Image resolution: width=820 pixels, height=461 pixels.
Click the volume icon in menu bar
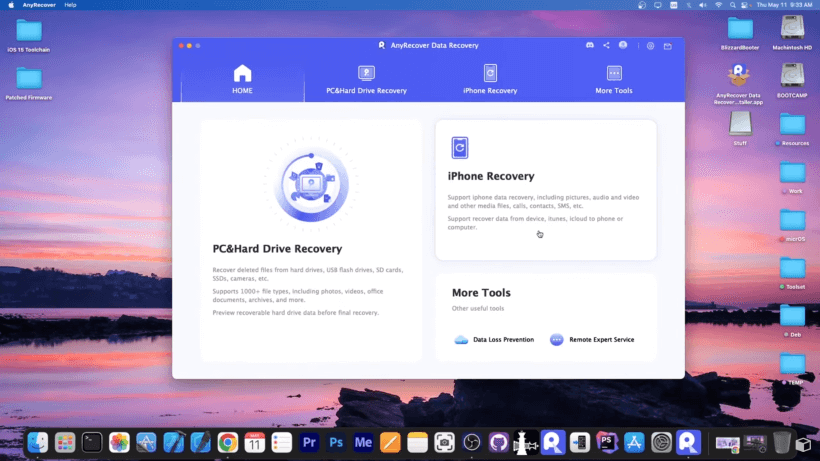pyautogui.click(x=703, y=5)
